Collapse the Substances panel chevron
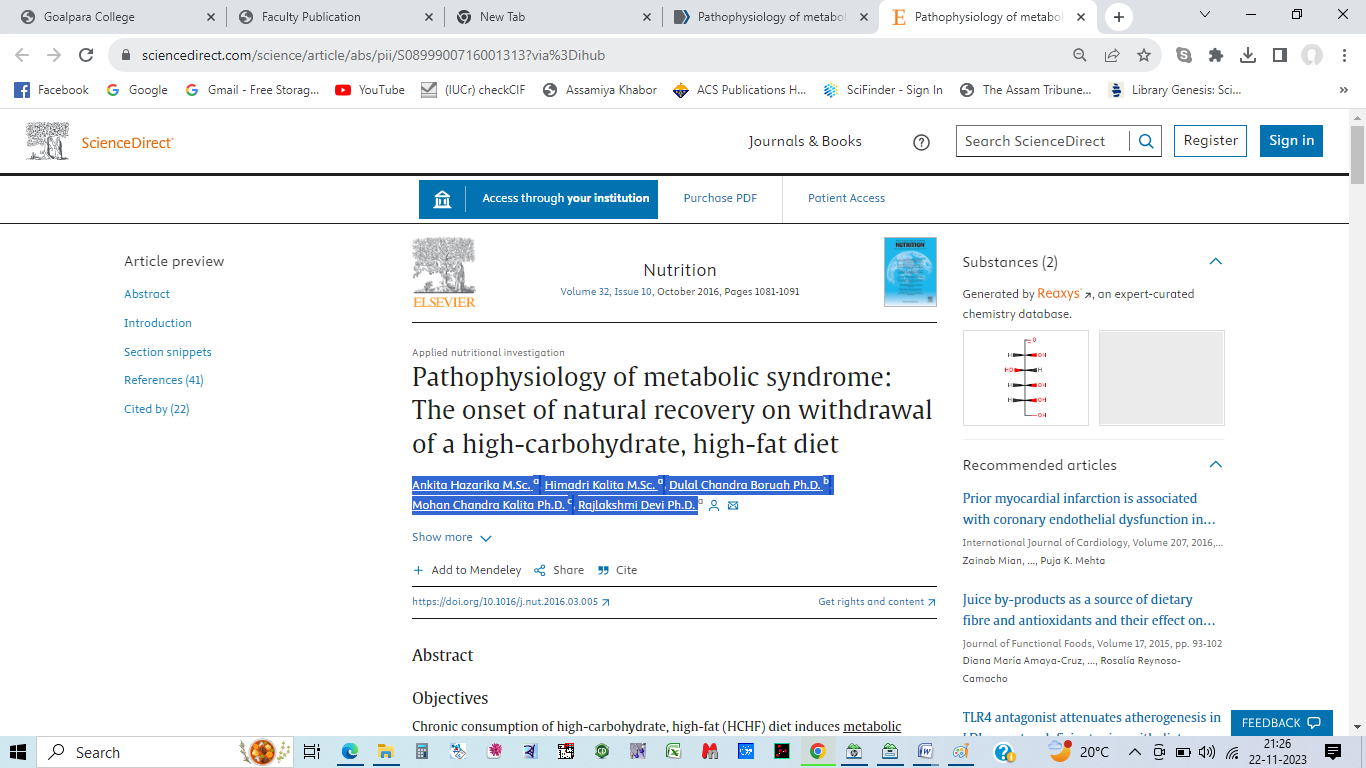Viewport: 1366px width, 768px height. (1215, 262)
